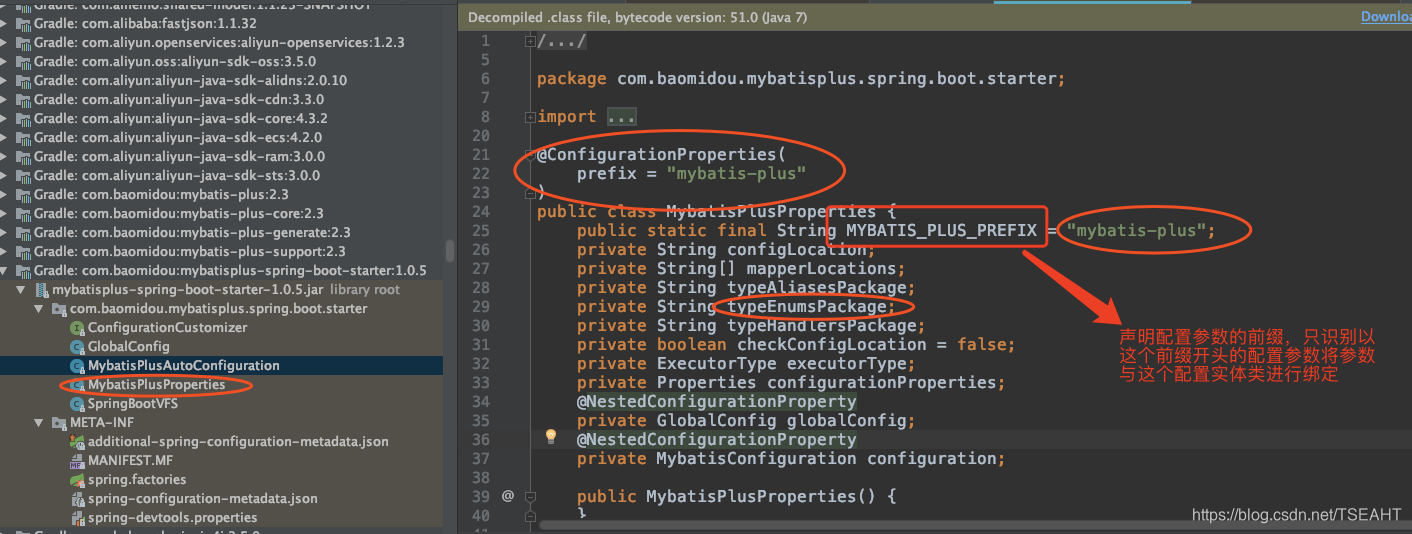Expand Gradle: com.baomidou:mybatis-plus-core:2.3

5,214
